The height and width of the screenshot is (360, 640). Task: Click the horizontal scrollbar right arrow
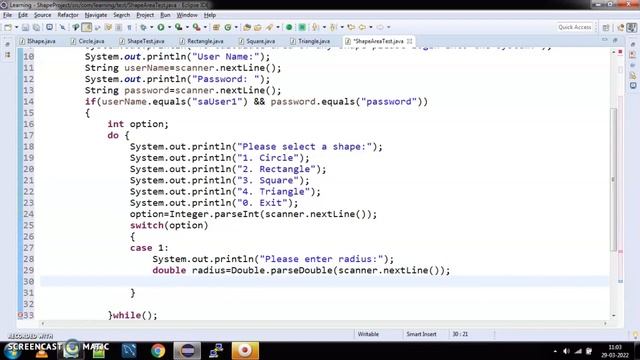click(605, 323)
